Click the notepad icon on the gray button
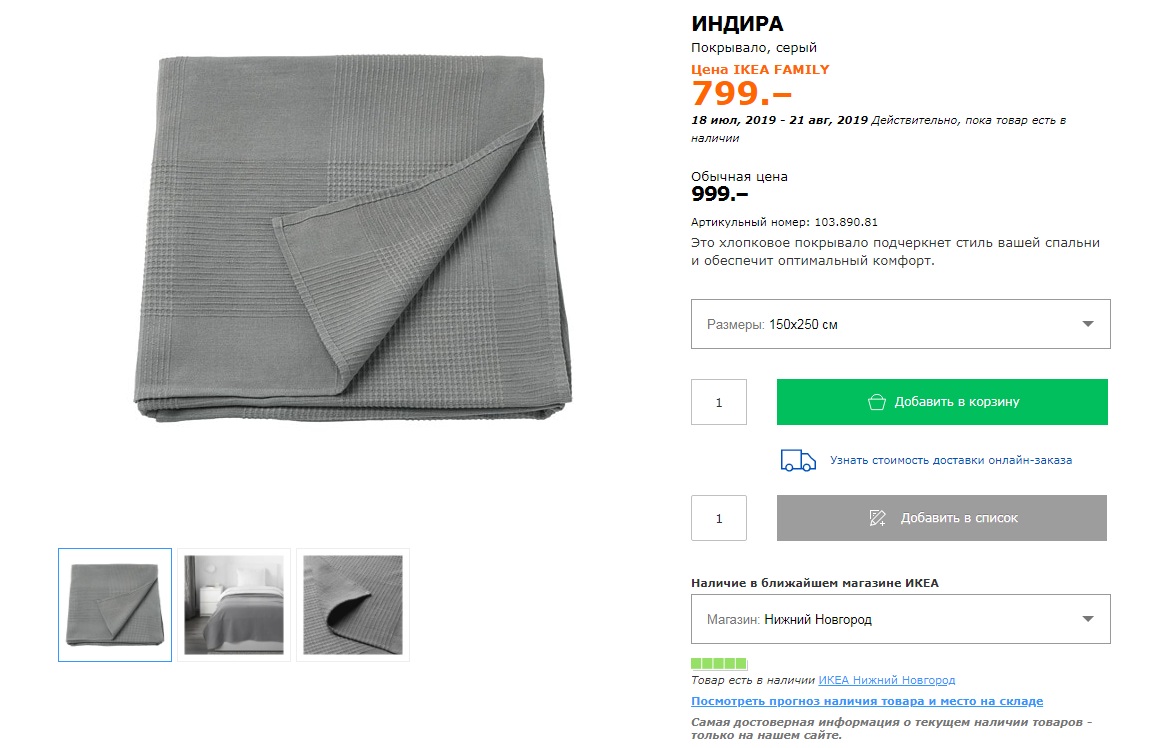This screenshot has height=748, width=1157. point(877,518)
